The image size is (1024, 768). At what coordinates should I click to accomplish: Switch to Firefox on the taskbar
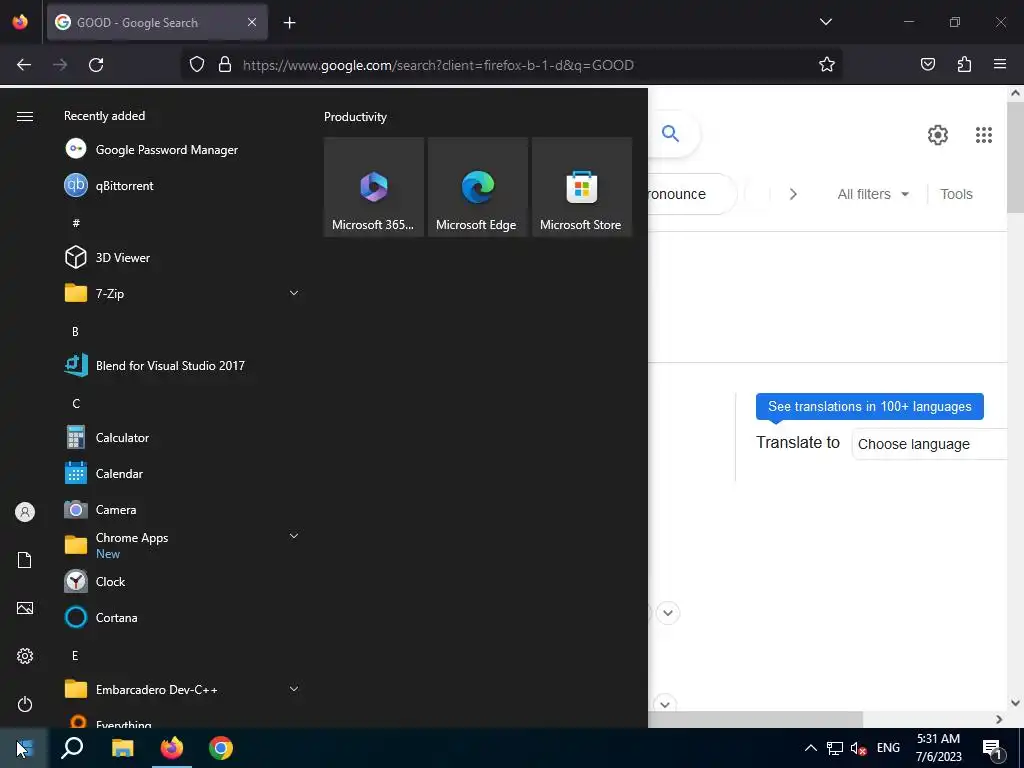[172, 748]
